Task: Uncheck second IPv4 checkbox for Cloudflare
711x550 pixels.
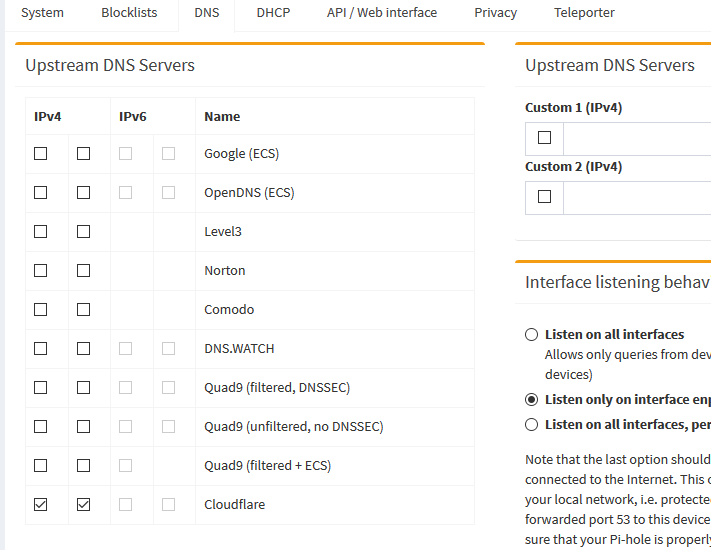Action: [84, 505]
